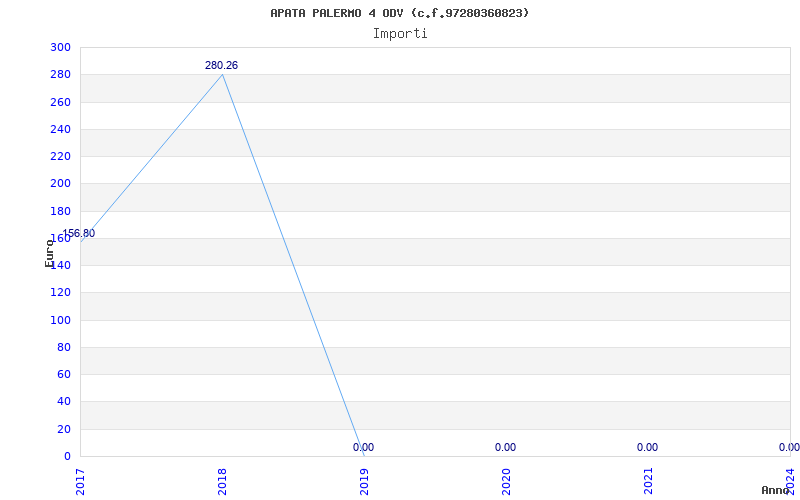Click the 2019 x-axis label
The image size is (800, 500).
(x=364, y=482)
